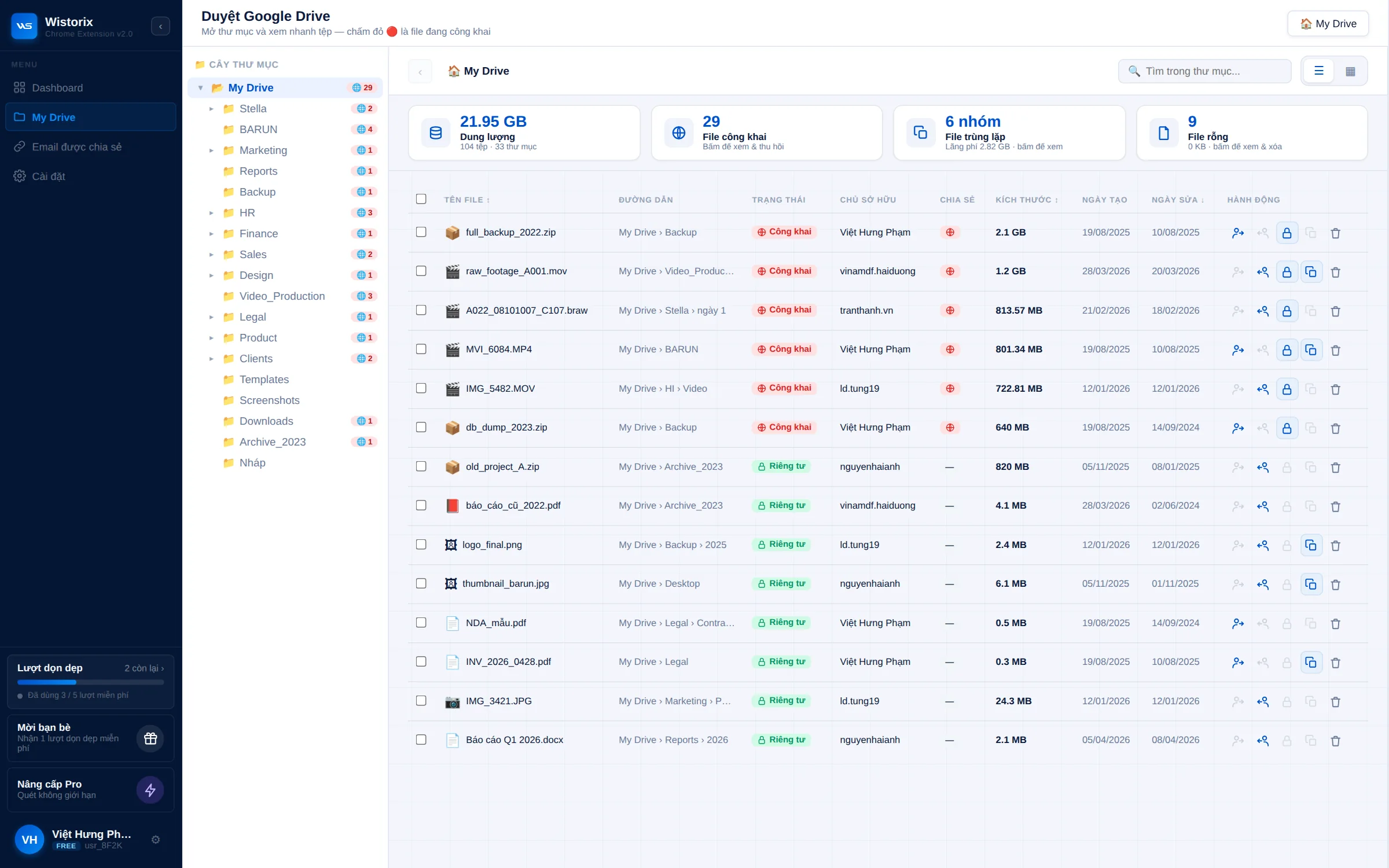Click the red public share icon for A022_08101007_C107.braw
Image resolution: width=1389 pixels, height=868 pixels.
(950, 310)
